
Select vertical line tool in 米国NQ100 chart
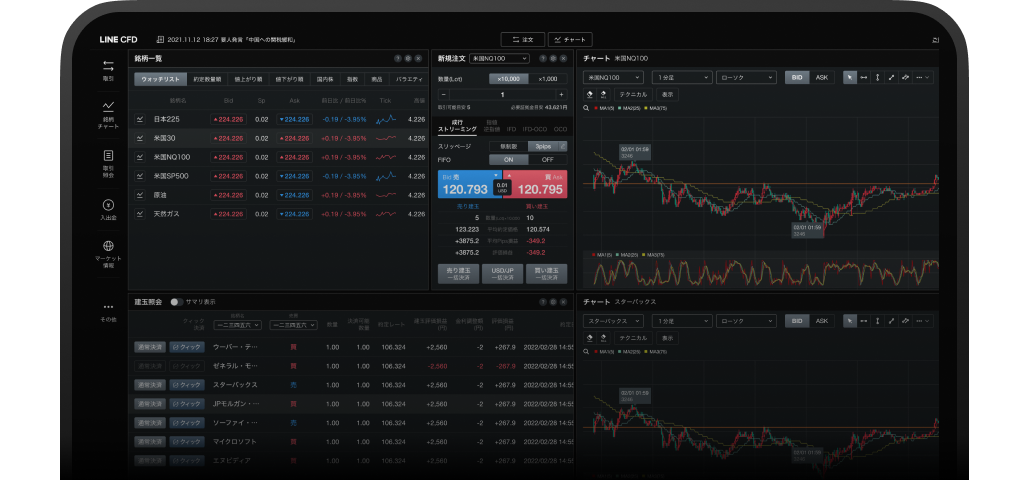877,77
